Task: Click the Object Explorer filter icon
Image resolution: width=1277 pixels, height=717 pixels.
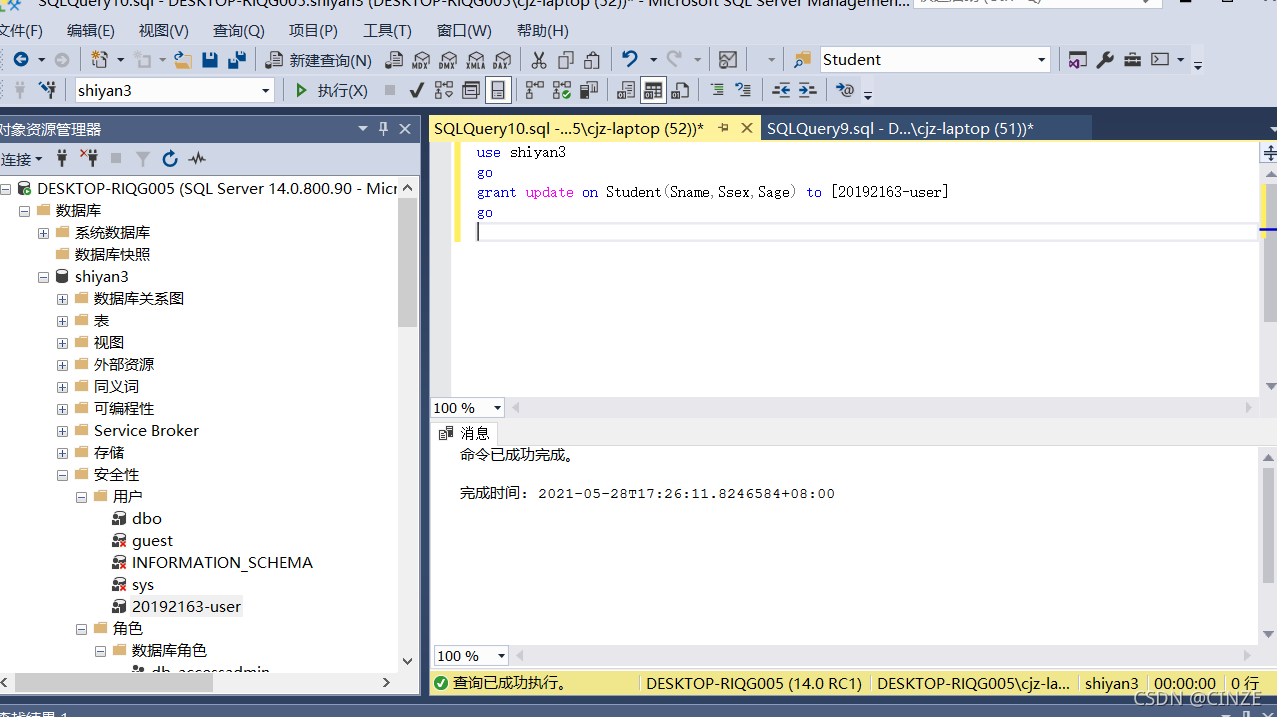Action: coord(143,158)
